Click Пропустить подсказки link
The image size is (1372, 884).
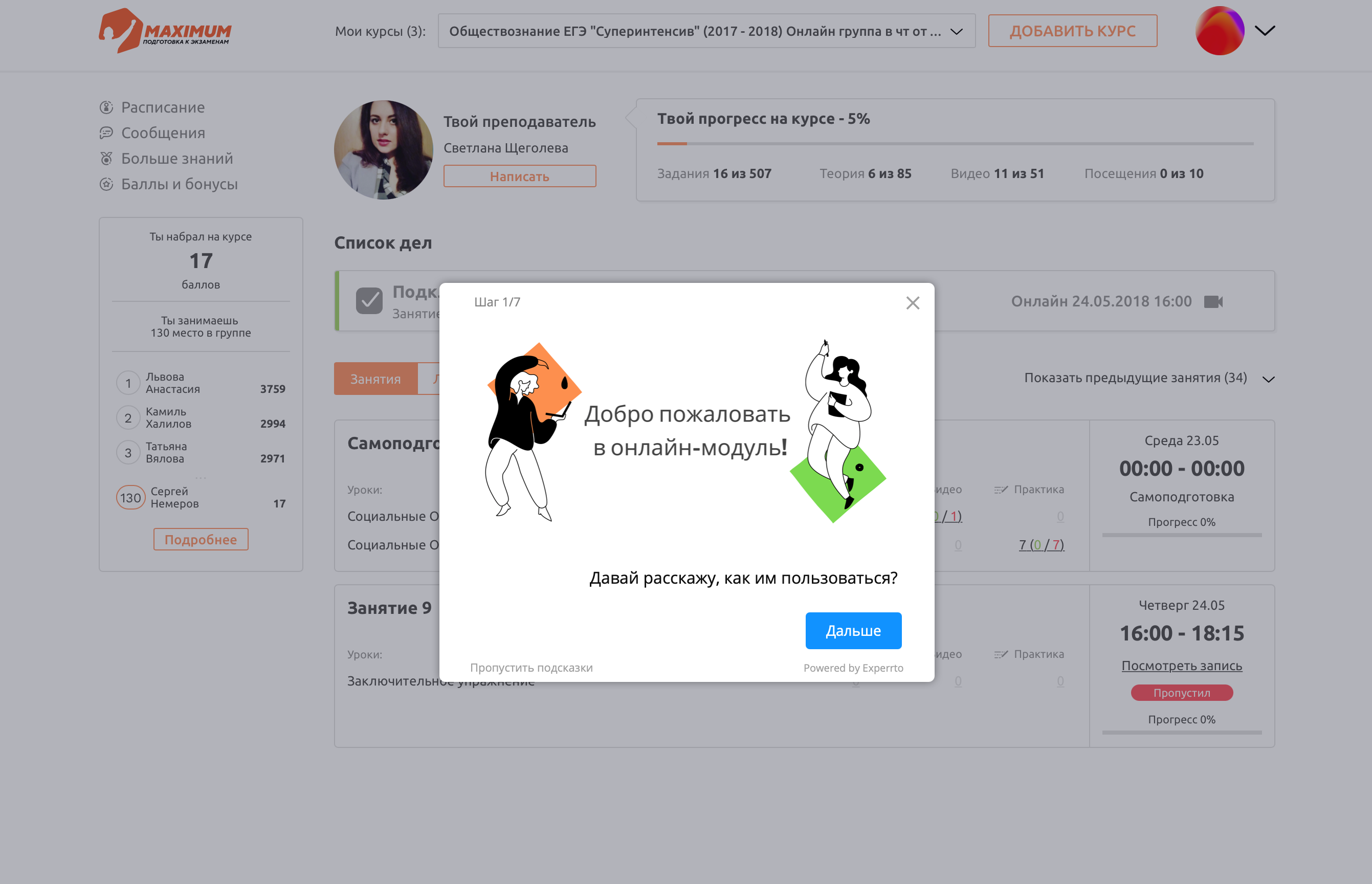click(531, 668)
